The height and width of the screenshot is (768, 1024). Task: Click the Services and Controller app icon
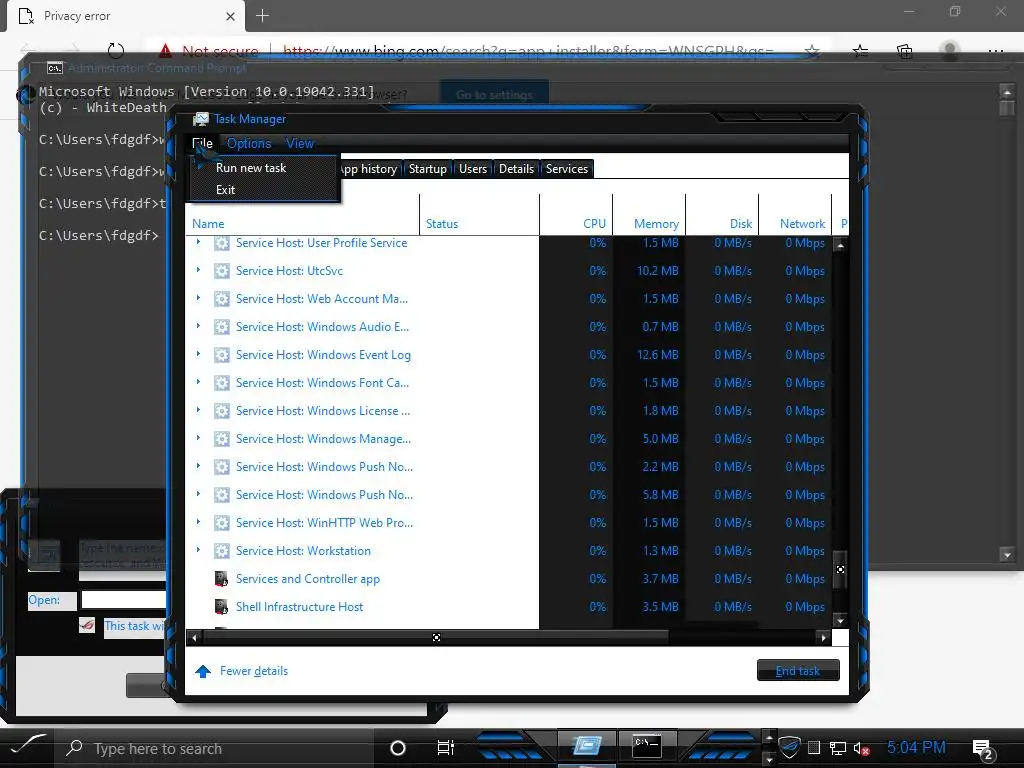(x=221, y=579)
